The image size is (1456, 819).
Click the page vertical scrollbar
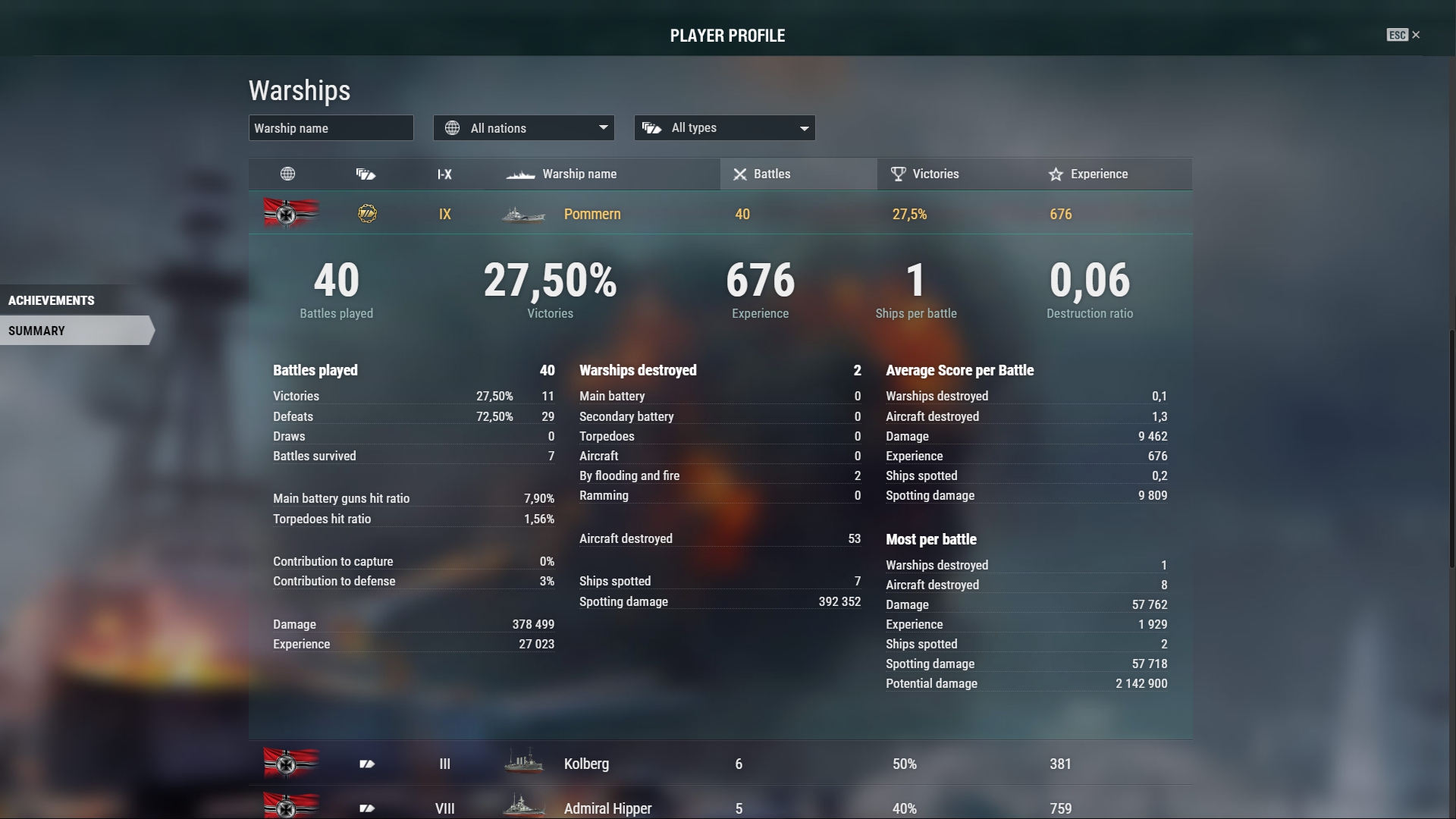click(1452, 449)
